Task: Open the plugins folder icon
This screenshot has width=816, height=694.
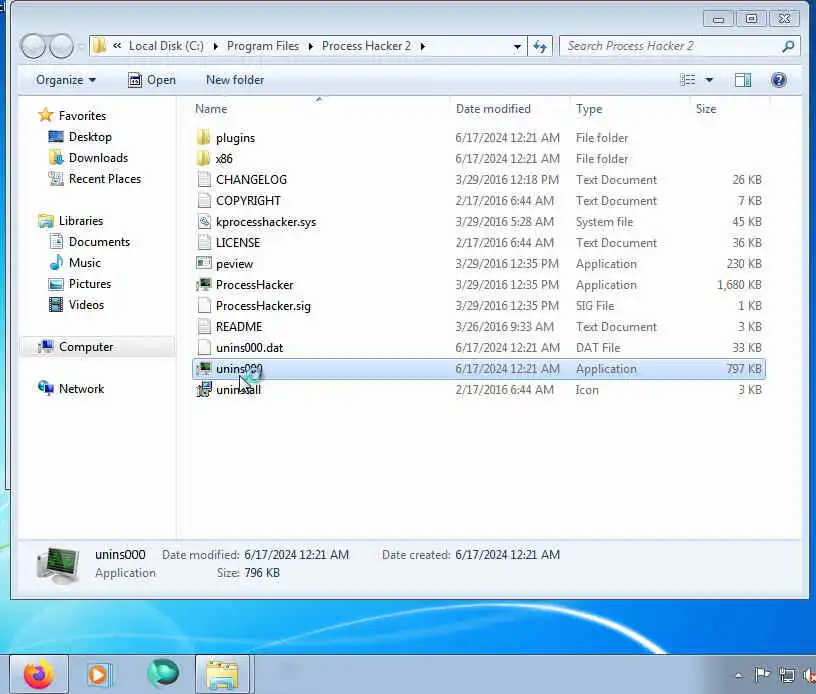Action: [x=203, y=138]
